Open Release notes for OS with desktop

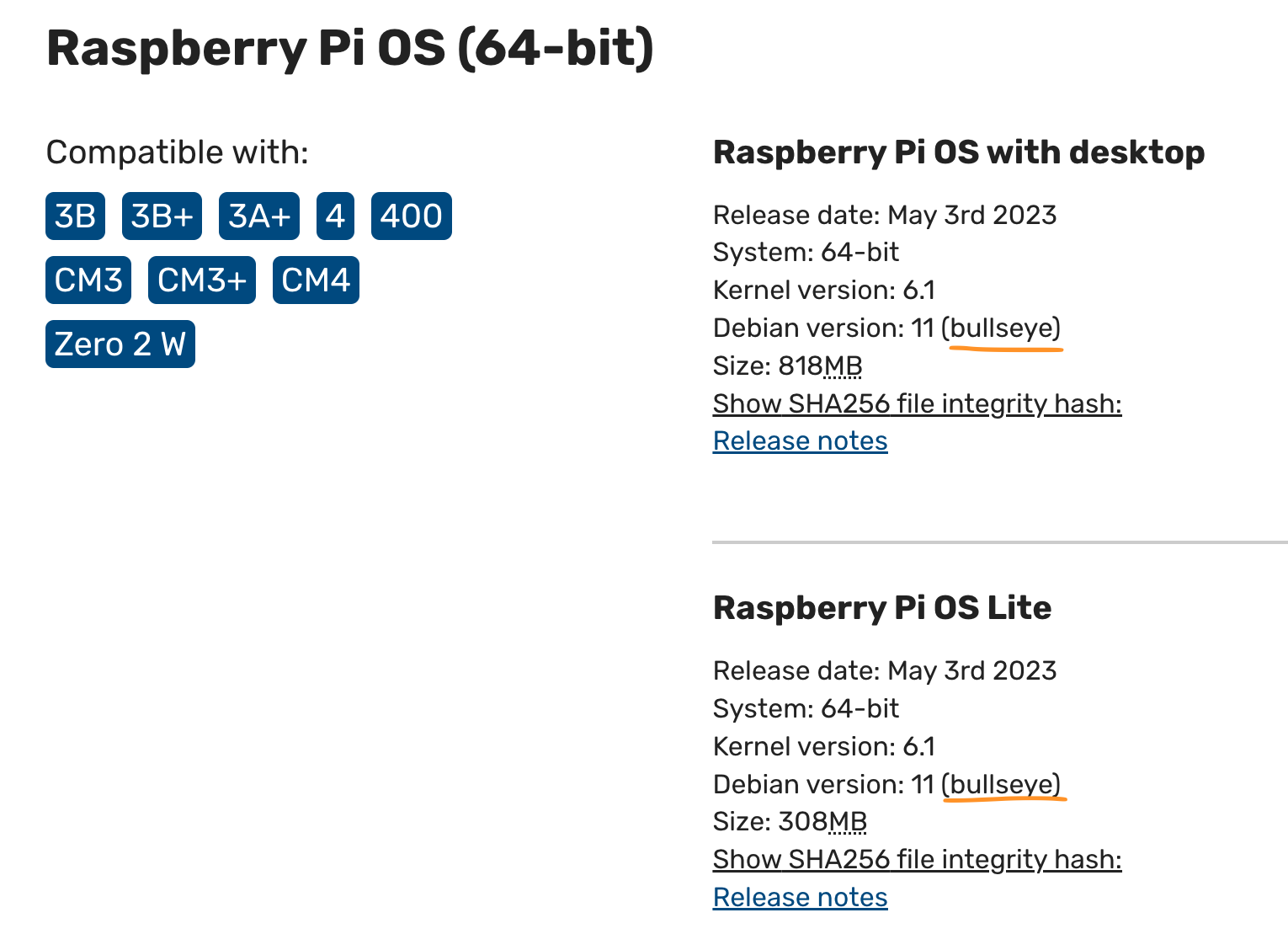(x=800, y=441)
